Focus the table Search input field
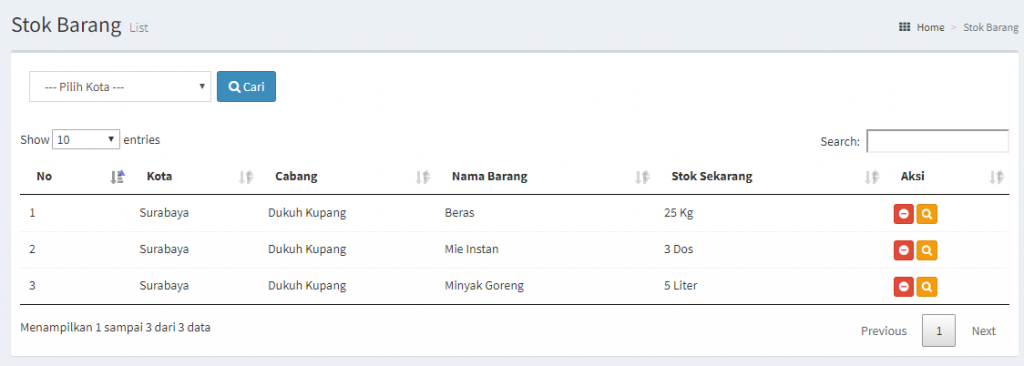Image resolution: width=1024 pixels, height=366 pixels. tap(937, 141)
